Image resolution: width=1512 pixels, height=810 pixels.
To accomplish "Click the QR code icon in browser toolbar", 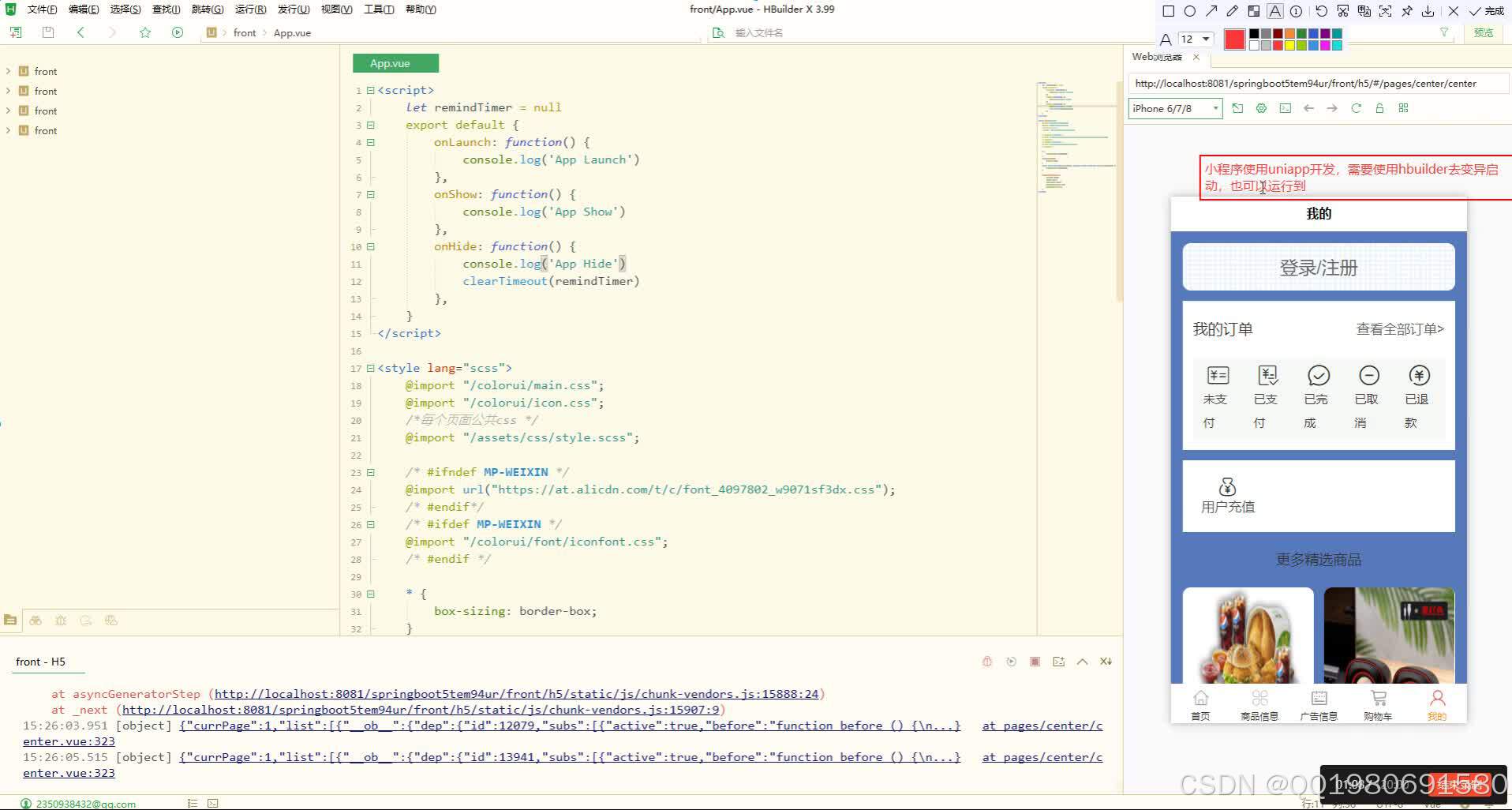I will click(1403, 108).
